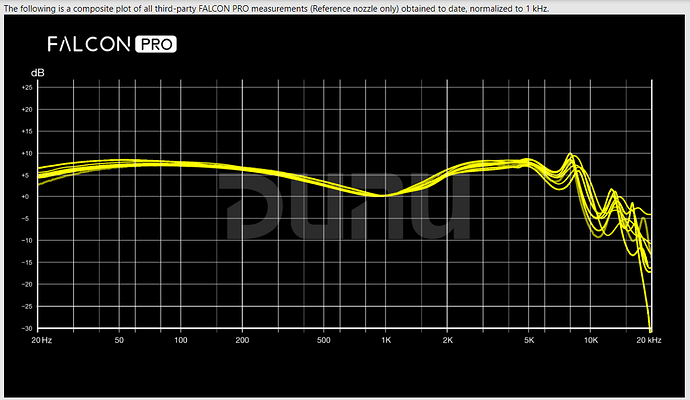Click the +0 axis value
The height and width of the screenshot is (400, 690).
point(28,197)
